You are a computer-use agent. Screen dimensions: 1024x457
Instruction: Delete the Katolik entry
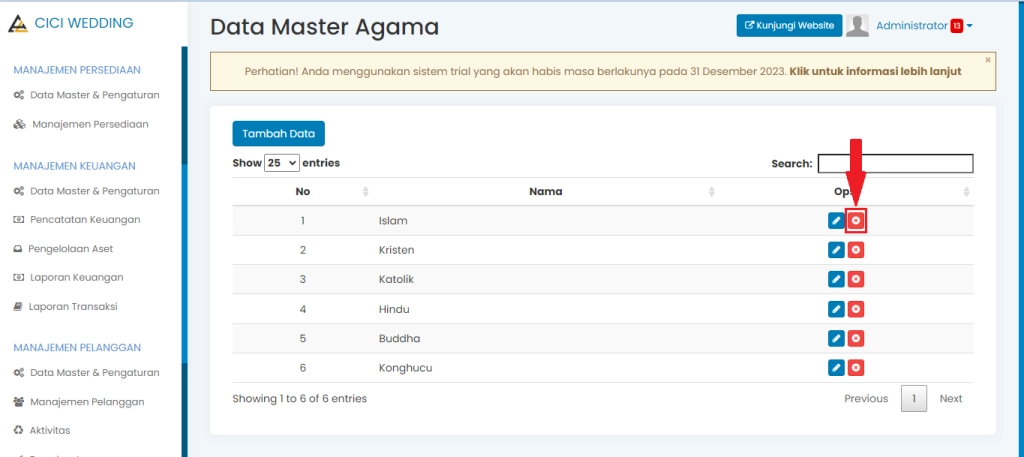[x=856, y=280]
